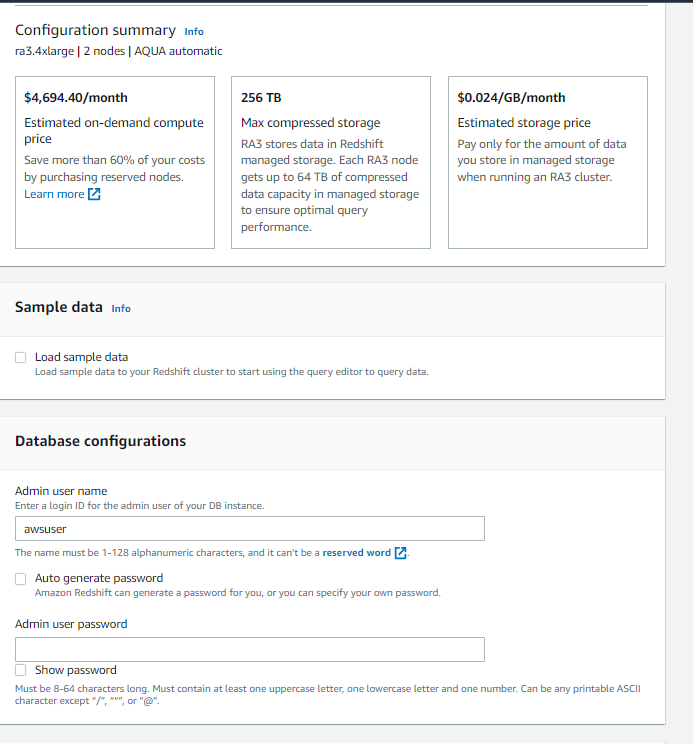This screenshot has width=693, height=744.
Task: Click the Admin user password label
Action: [x=71, y=624]
